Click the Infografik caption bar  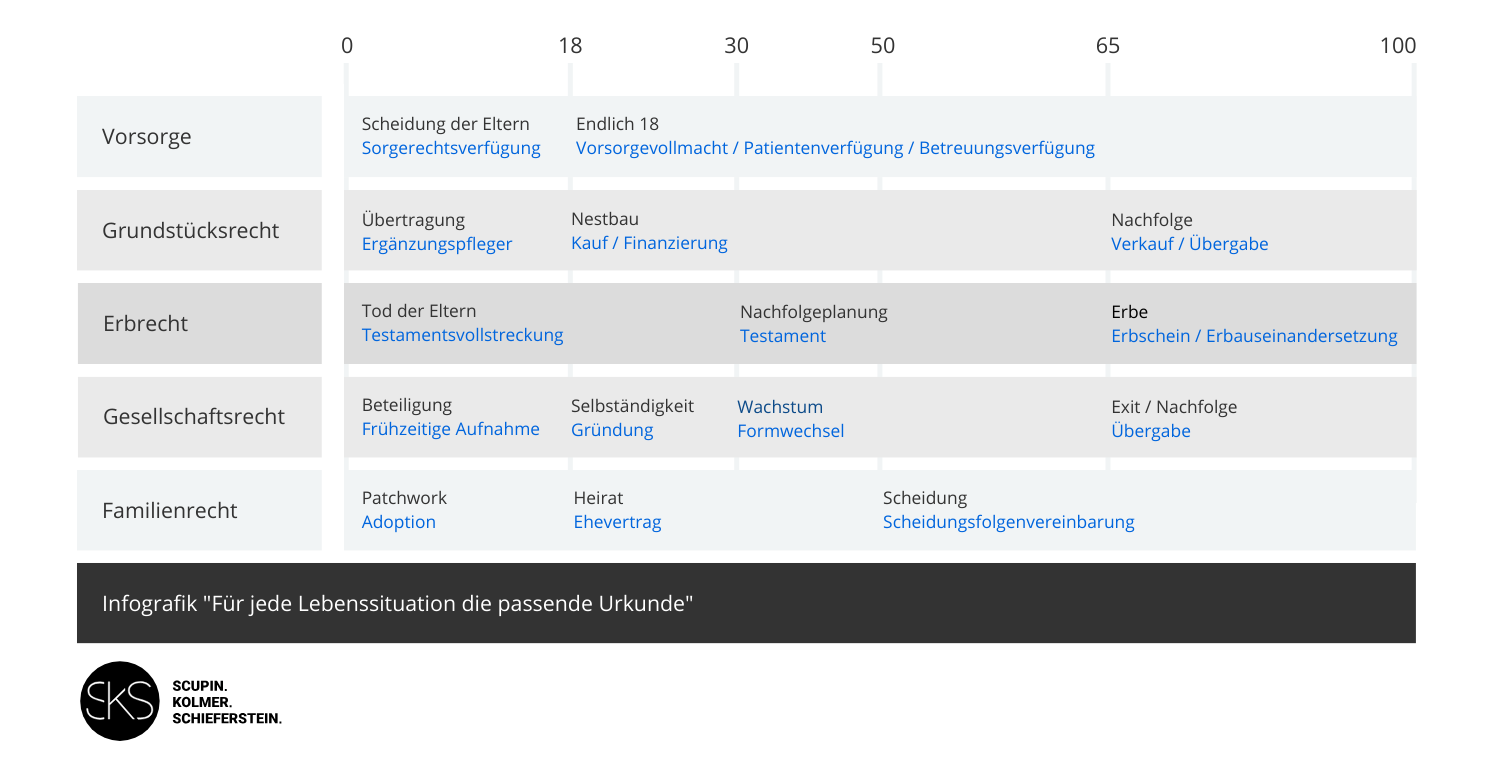coord(746,604)
